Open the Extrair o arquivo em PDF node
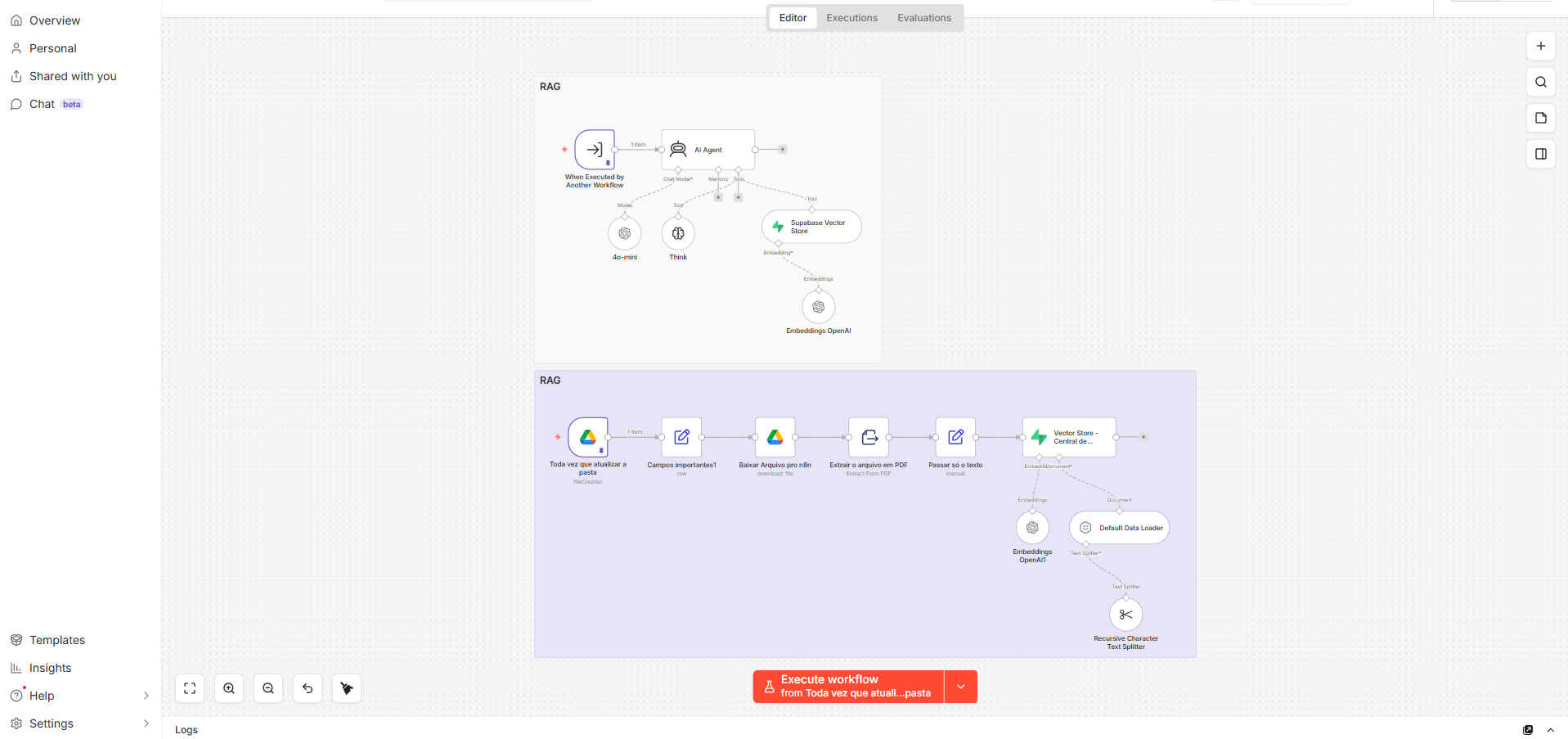 tap(869, 437)
